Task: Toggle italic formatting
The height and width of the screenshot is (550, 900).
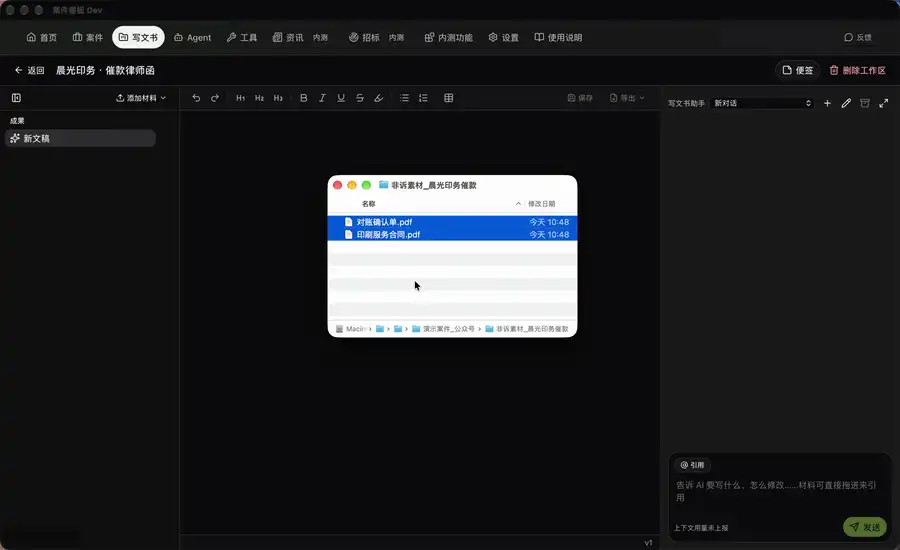Action: point(322,98)
